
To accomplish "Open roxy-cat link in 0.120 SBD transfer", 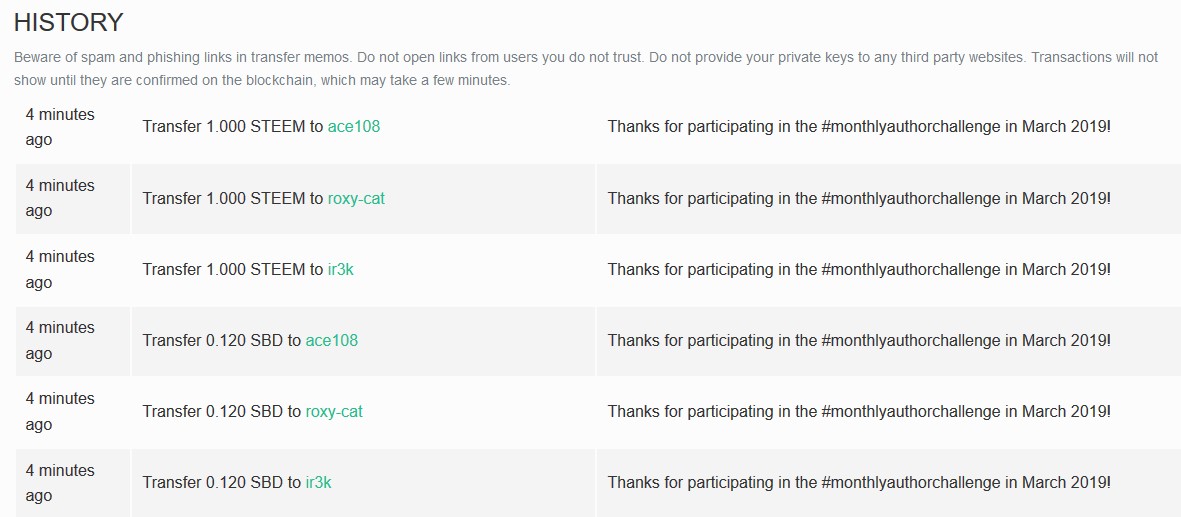I will tap(334, 411).
